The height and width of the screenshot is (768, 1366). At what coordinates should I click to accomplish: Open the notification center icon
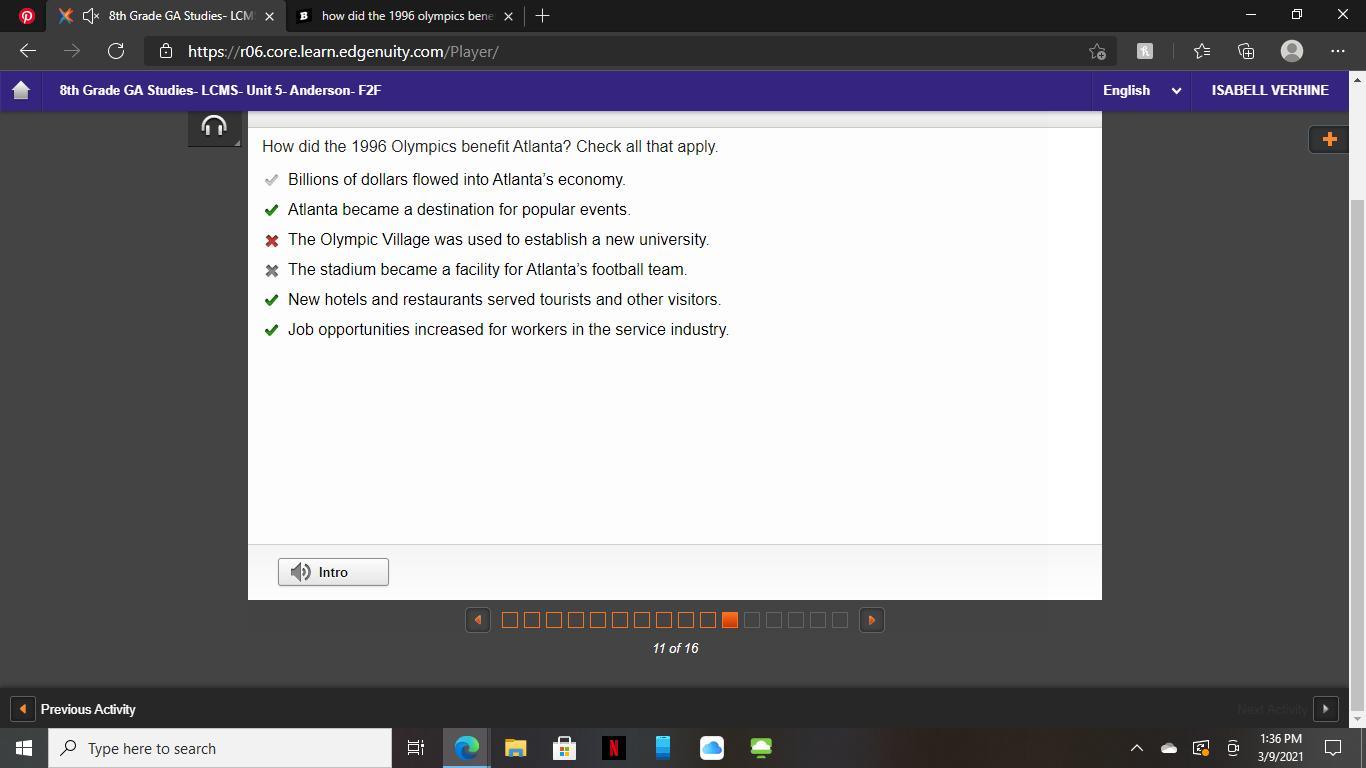[x=1333, y=748]
